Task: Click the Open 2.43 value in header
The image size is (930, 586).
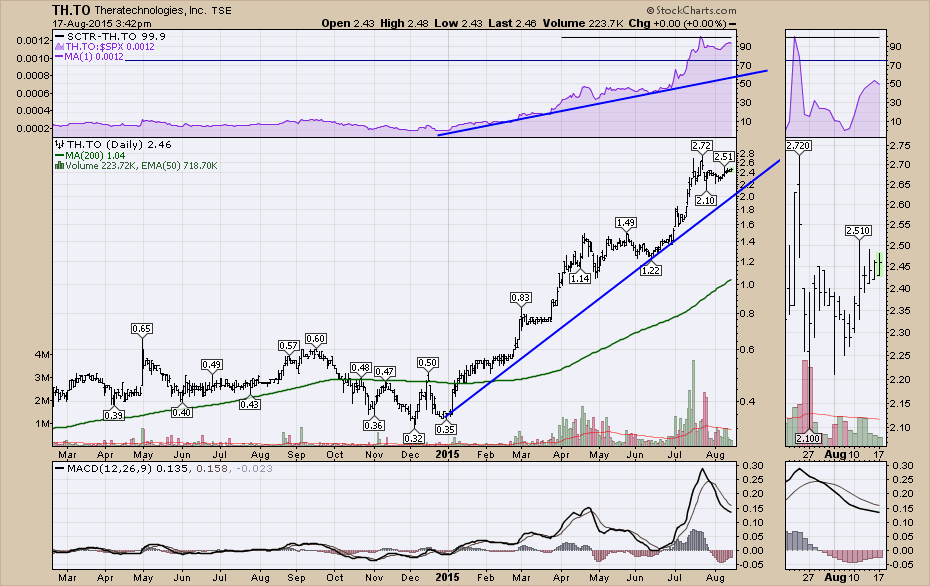Action: [348, 24]
